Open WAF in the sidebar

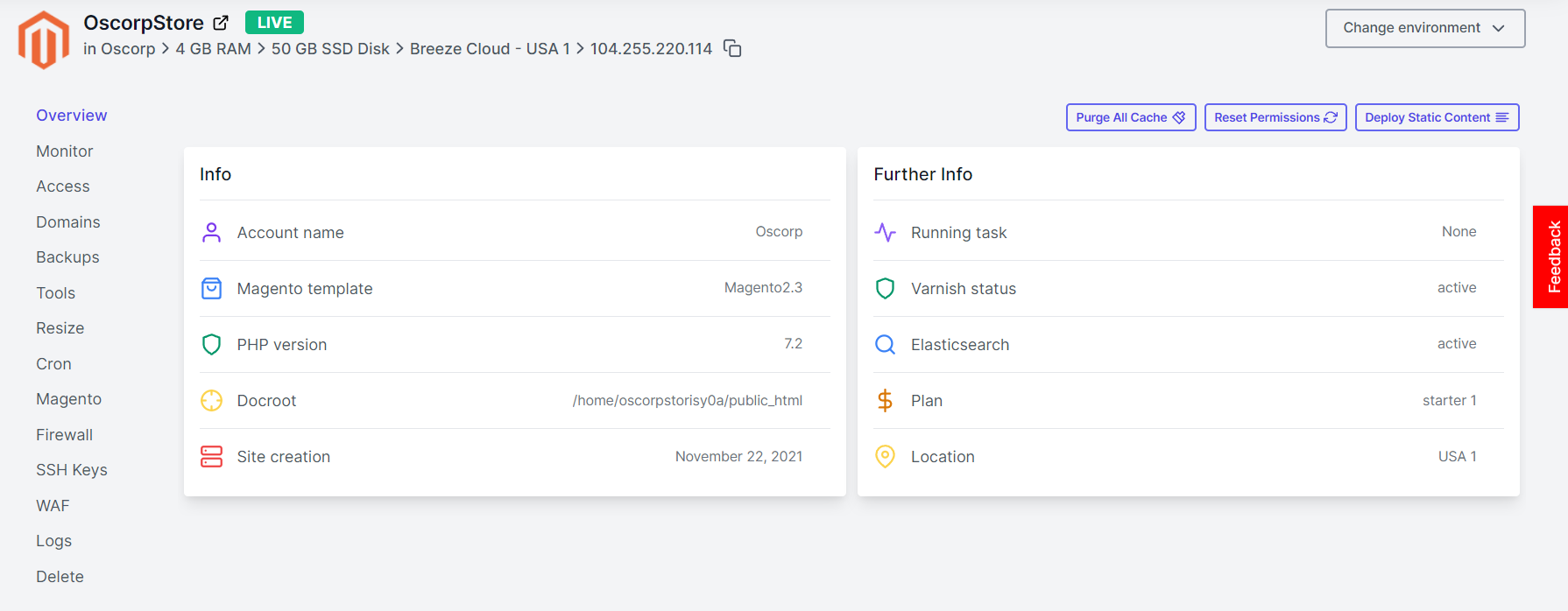click(x=53, y=506)
